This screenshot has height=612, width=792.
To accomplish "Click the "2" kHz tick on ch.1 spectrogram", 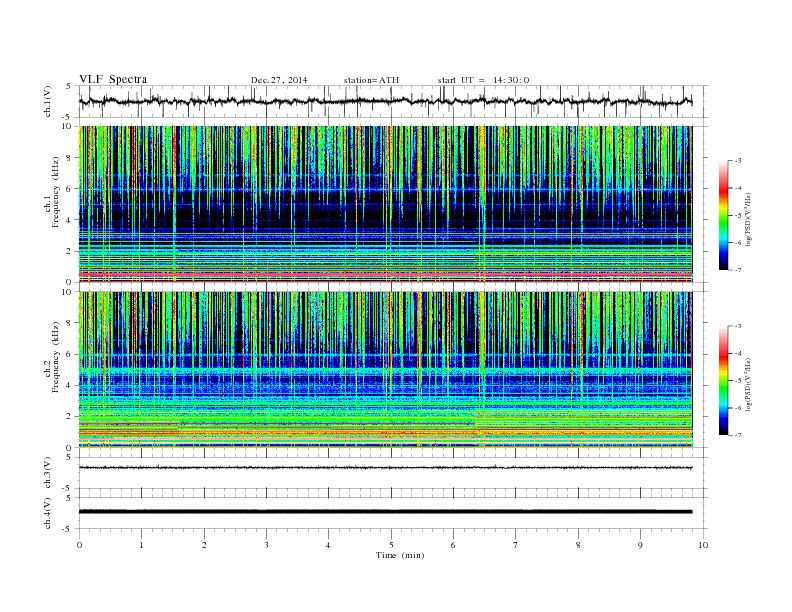I will (70, 251).
